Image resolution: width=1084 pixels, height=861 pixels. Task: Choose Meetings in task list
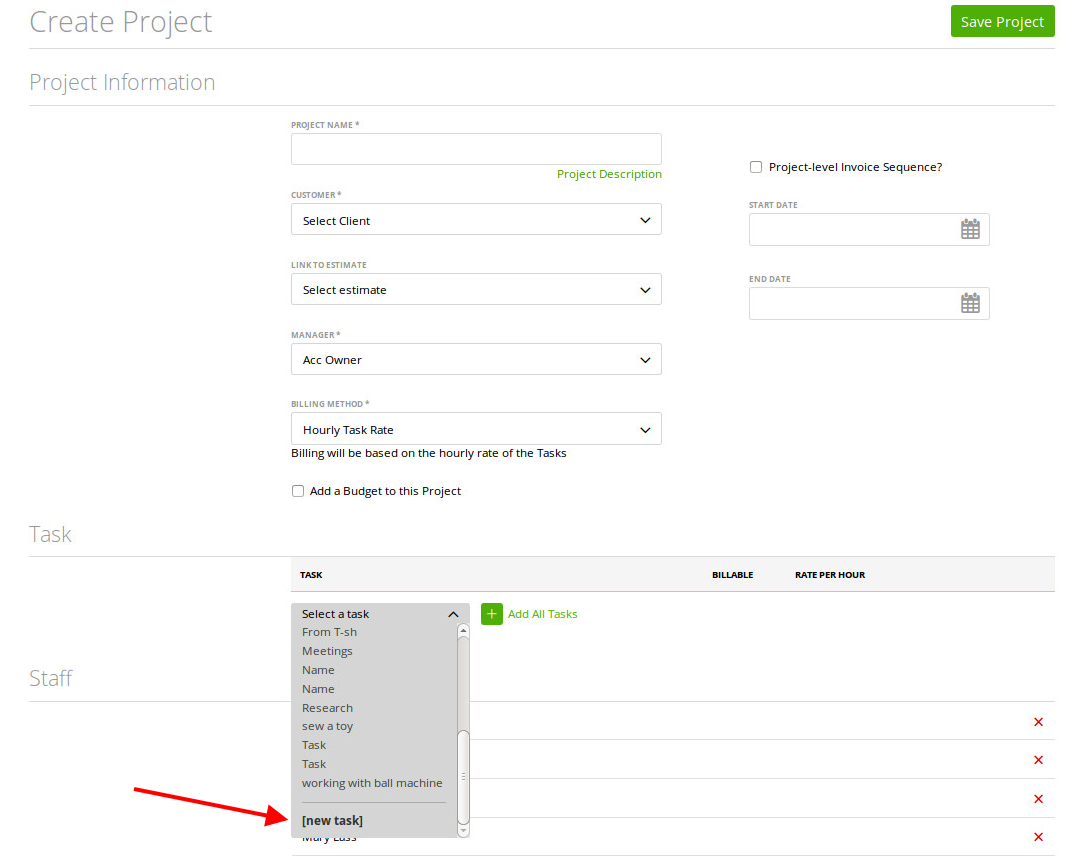click(x=327, y=651)
